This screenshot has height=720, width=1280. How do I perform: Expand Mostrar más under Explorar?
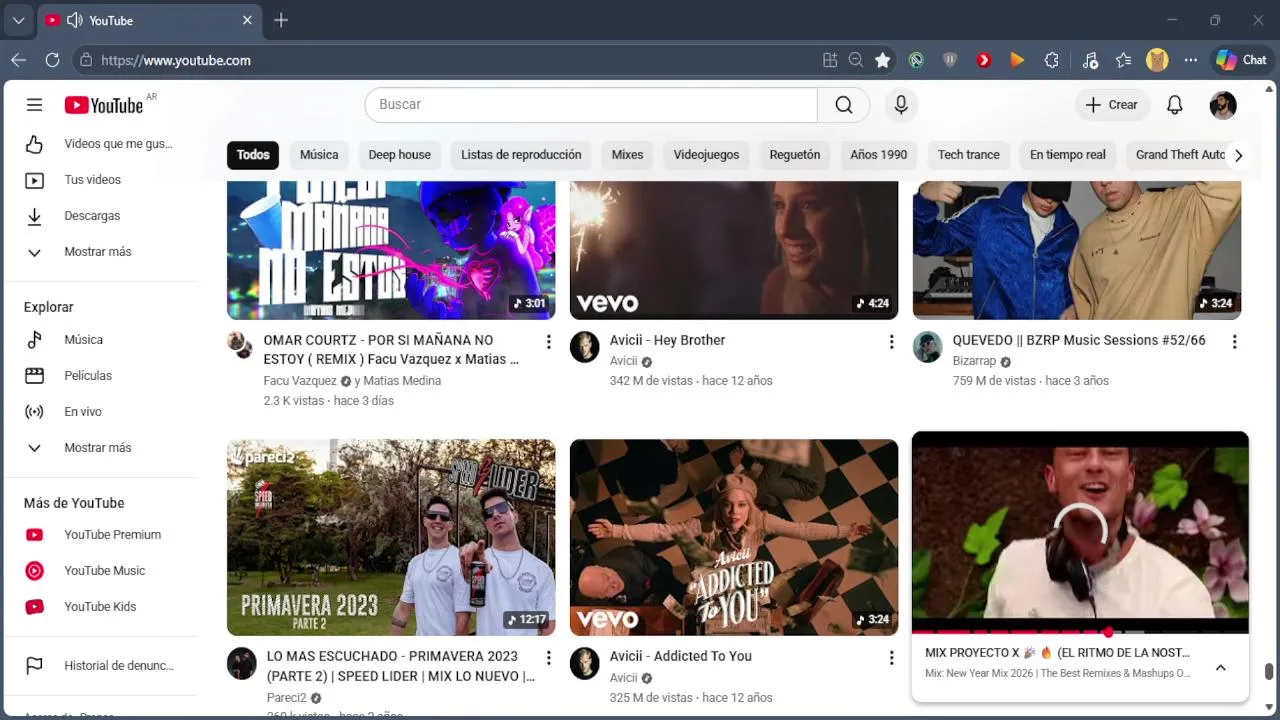click(x=100, y=448)
